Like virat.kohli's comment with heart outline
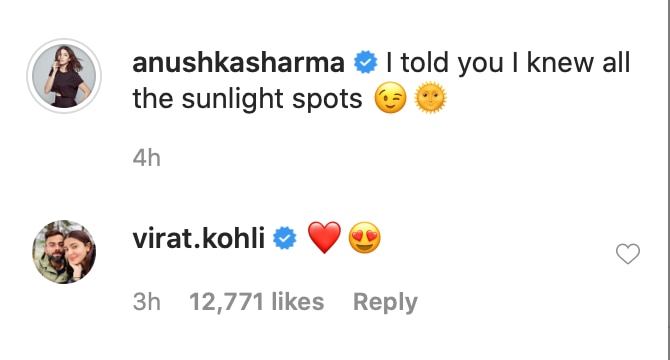Viewport: 670px width, 360px height. pyautogui.click(x=628, y=254)
